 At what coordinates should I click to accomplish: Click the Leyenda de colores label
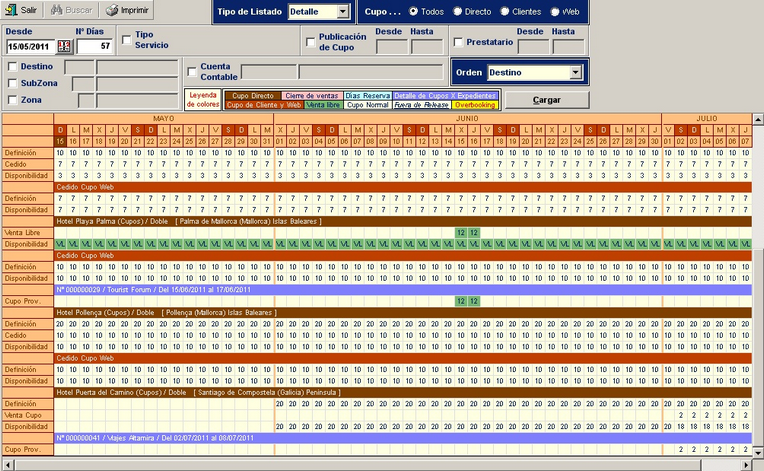point(203,99)
